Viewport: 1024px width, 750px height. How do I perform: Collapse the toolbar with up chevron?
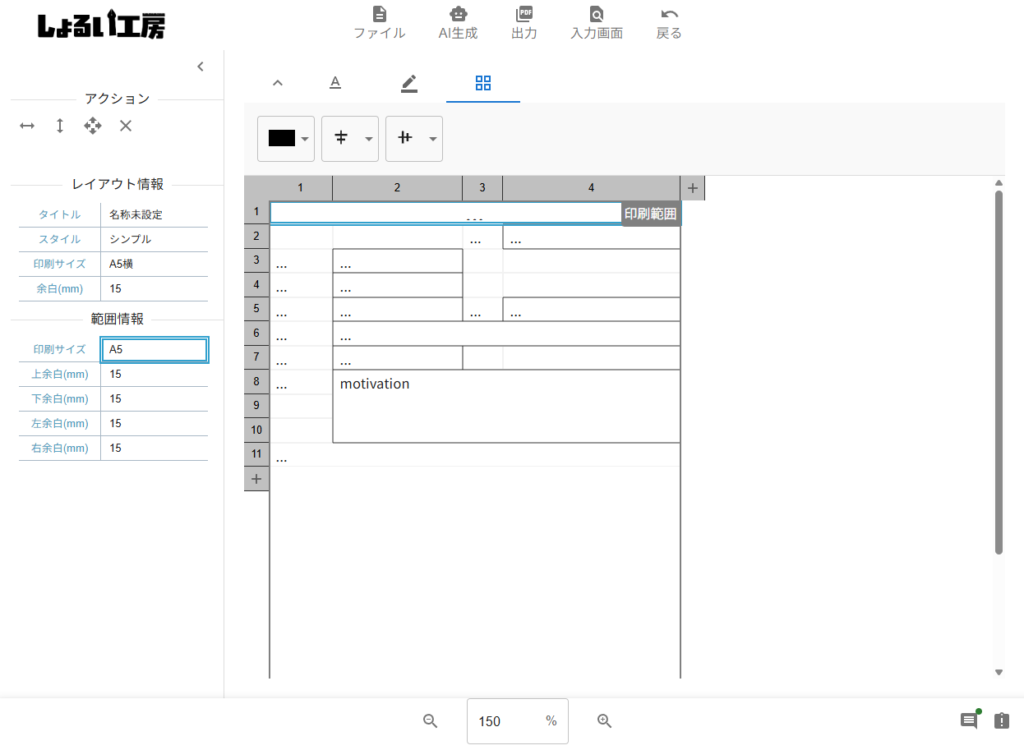click(278, 83)
